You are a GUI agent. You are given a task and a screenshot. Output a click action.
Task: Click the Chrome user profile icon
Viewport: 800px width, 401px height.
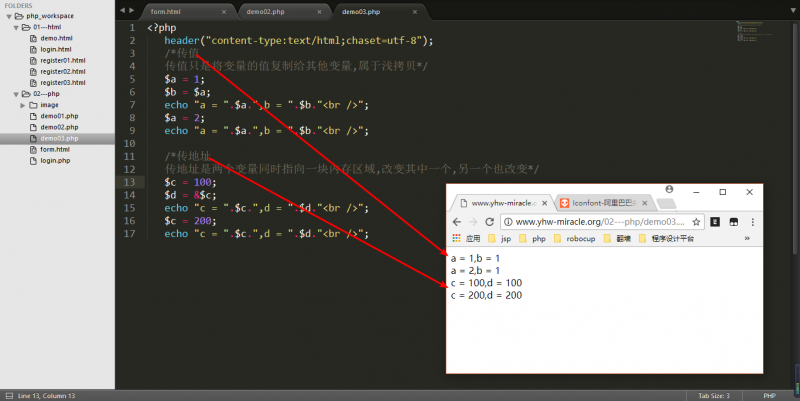[669, 189]
